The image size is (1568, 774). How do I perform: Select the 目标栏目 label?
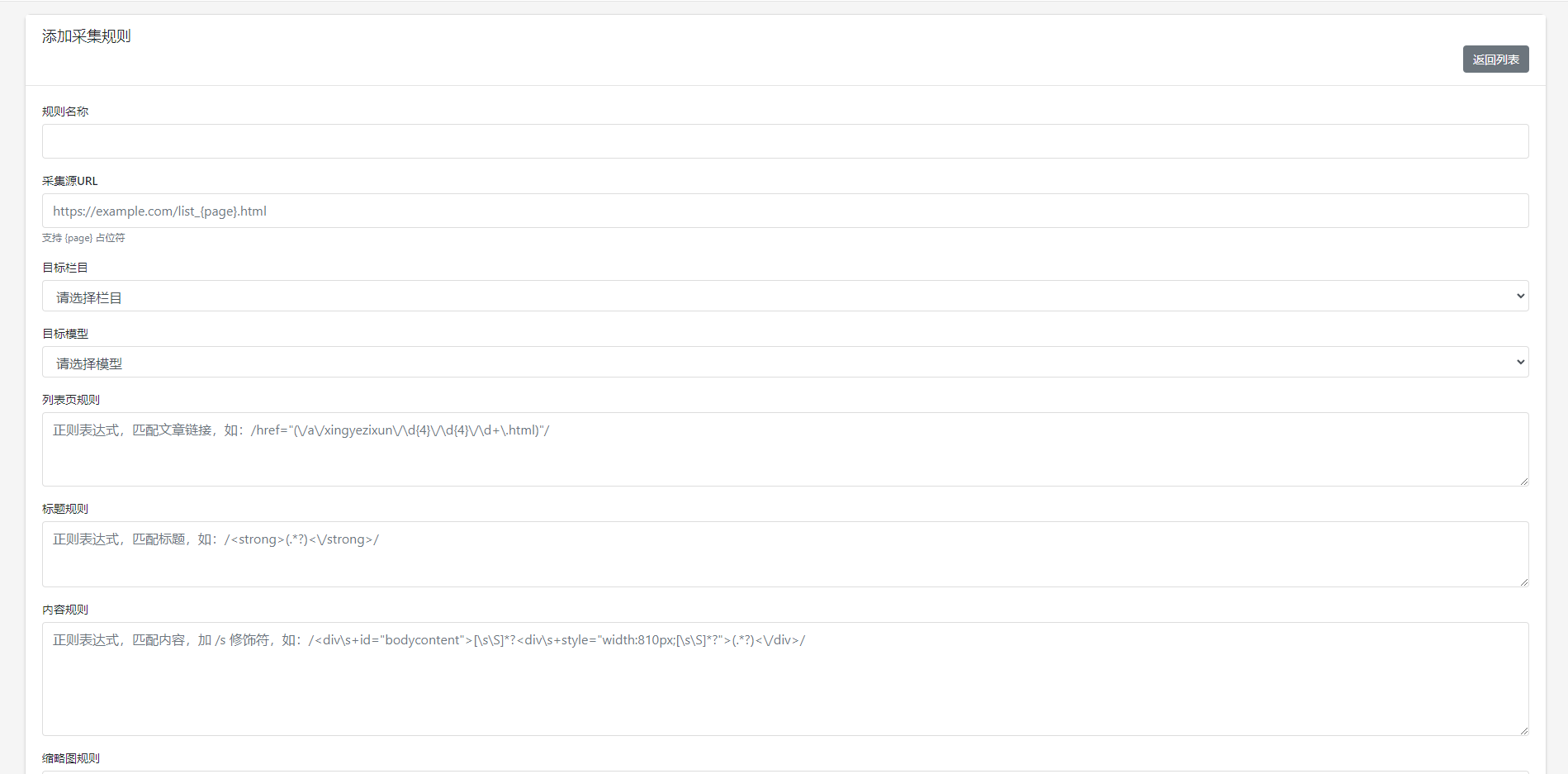click(65, 268)
